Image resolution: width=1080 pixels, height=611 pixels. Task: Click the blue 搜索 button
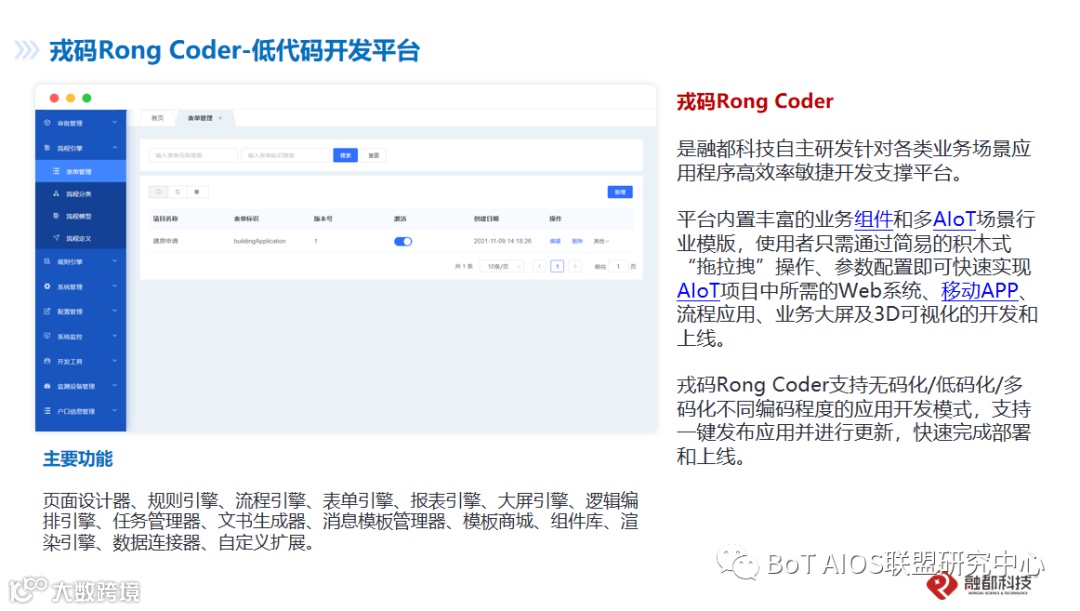(x=345, y=156)
